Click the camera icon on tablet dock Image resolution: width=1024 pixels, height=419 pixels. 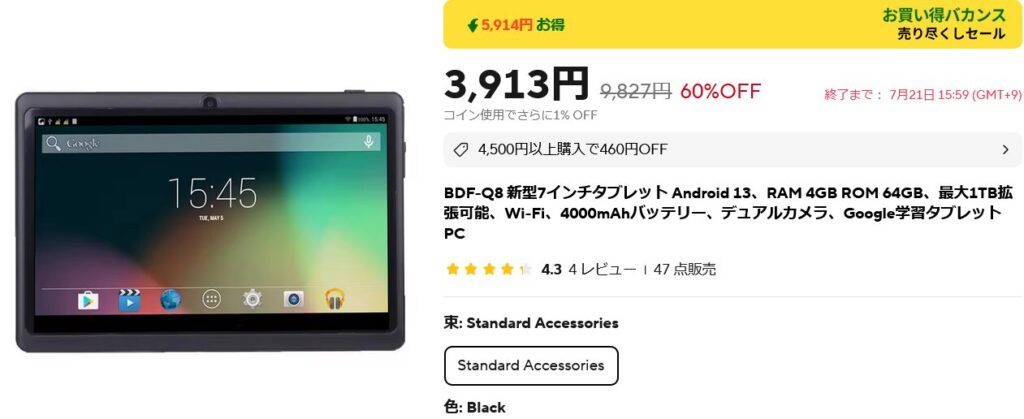(293, 300)
